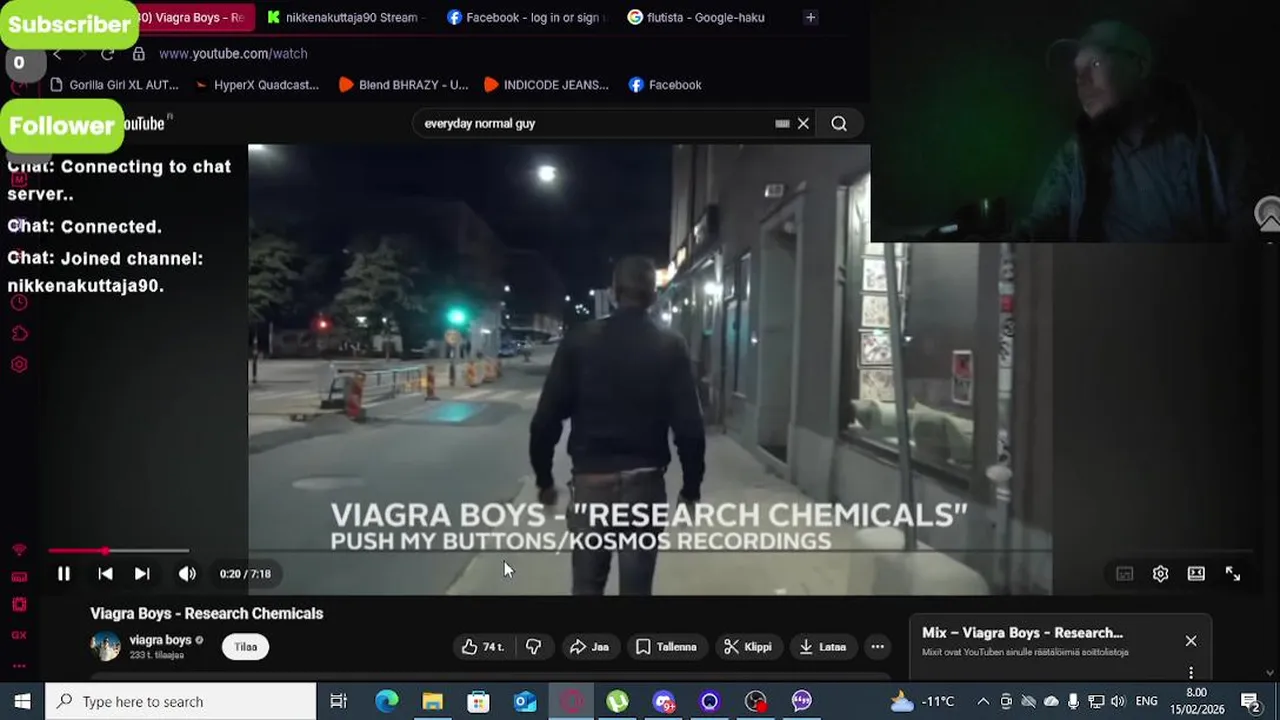
Task: Skip to next video
Action: coord(142,574)
